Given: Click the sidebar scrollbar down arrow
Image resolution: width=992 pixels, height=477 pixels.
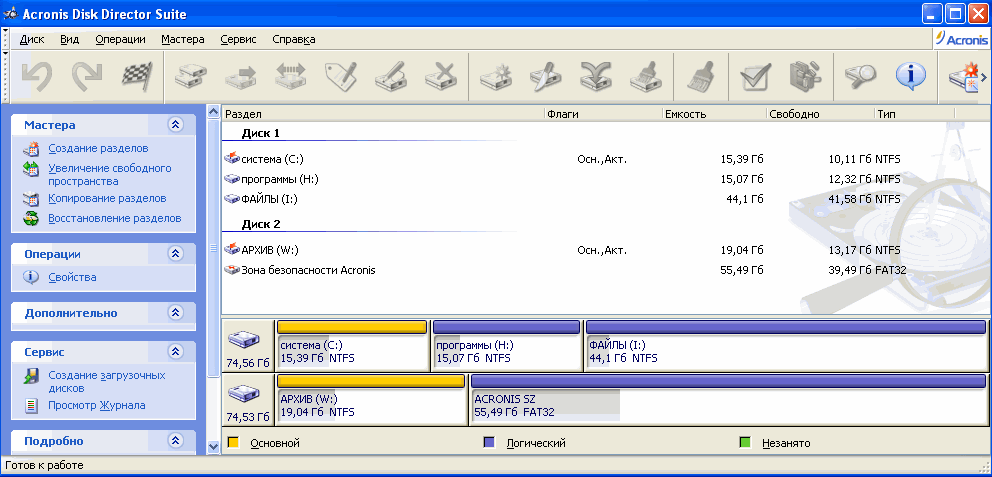Looking at the screenshot, I should (213, 447).
